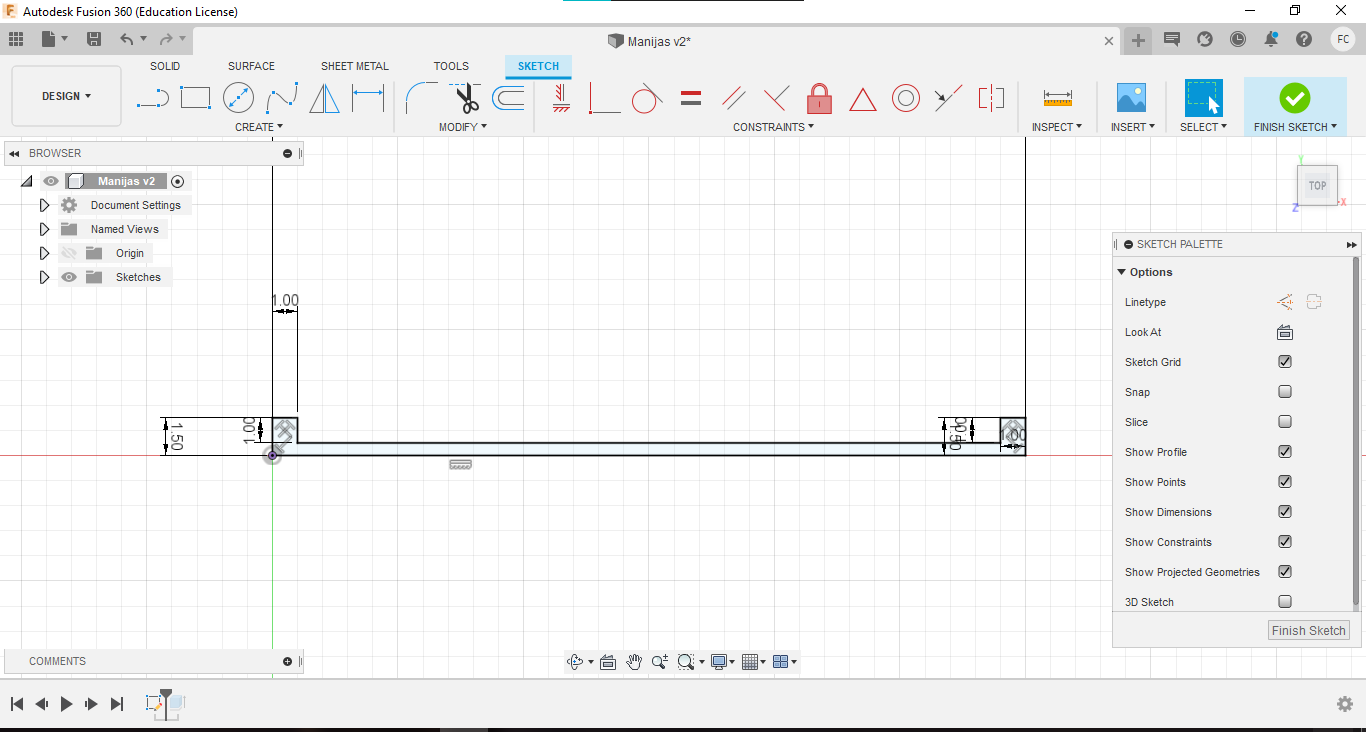Enable the 3D Sketch checkbox

tap(1285, 602)
